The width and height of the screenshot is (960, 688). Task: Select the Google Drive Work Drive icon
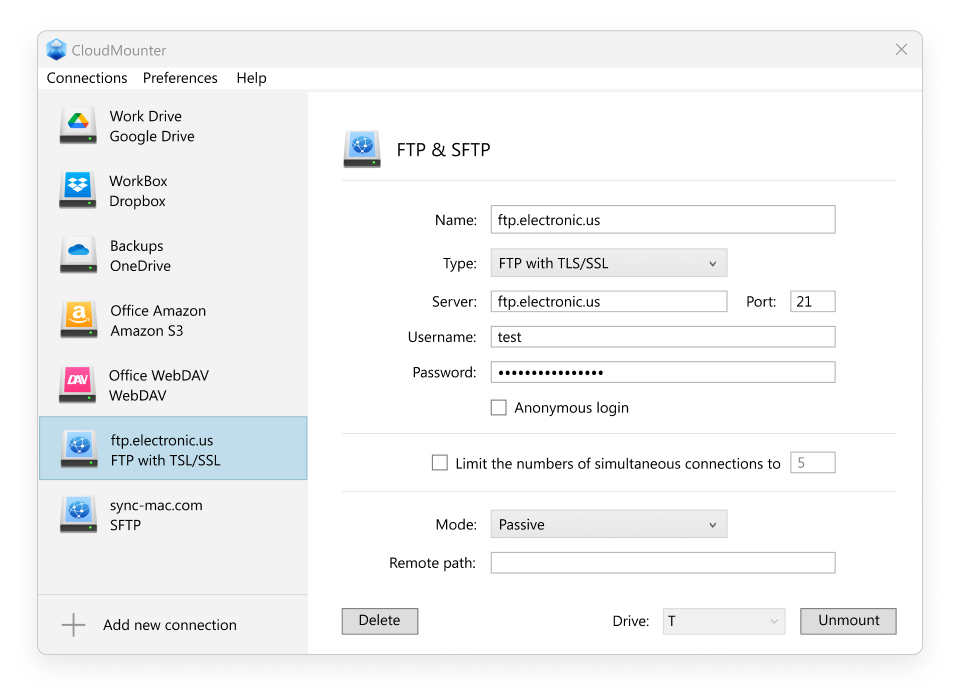pyautogui.click(x=78, y=126)
